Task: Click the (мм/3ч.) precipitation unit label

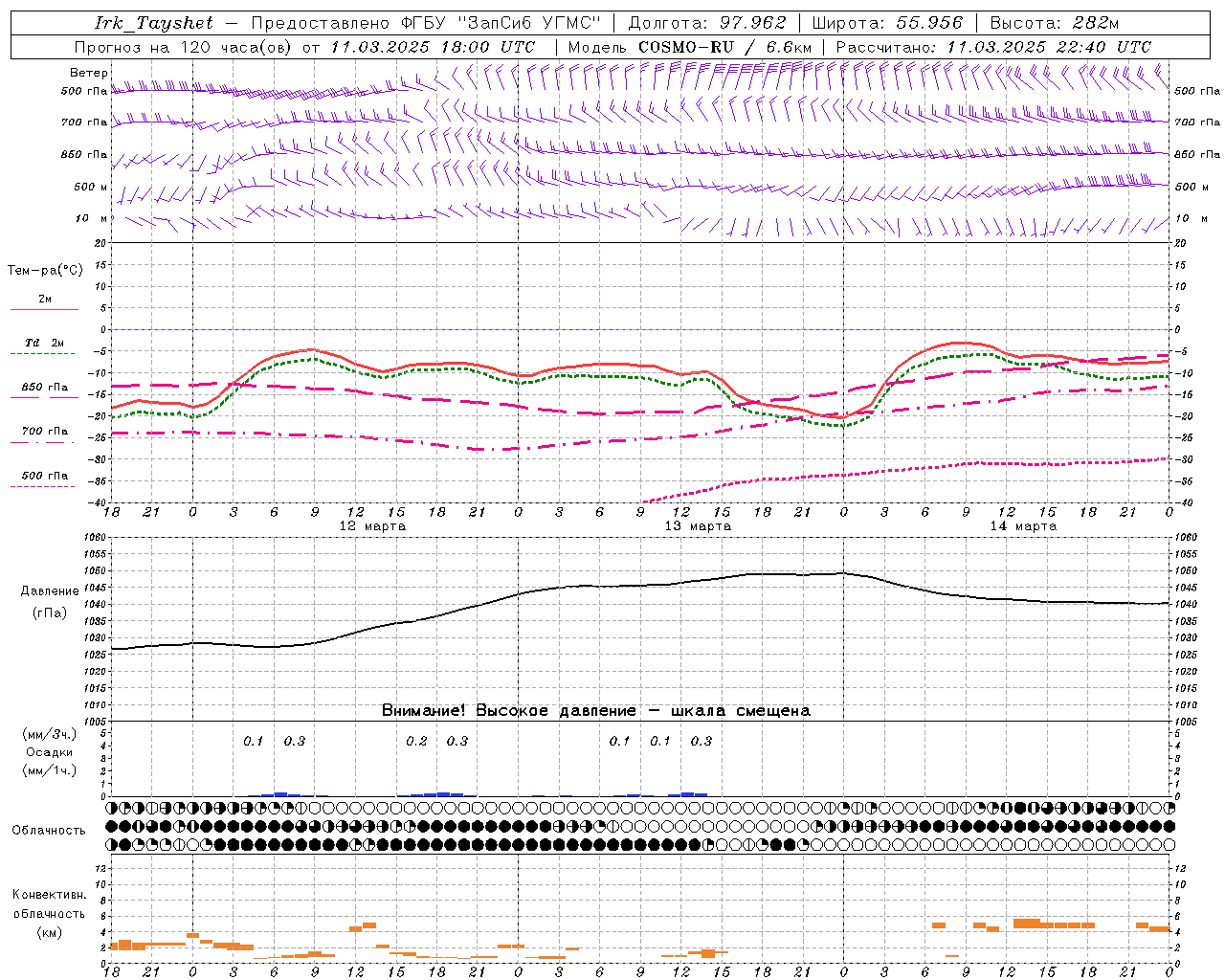Action: click(x=50, y=735)
